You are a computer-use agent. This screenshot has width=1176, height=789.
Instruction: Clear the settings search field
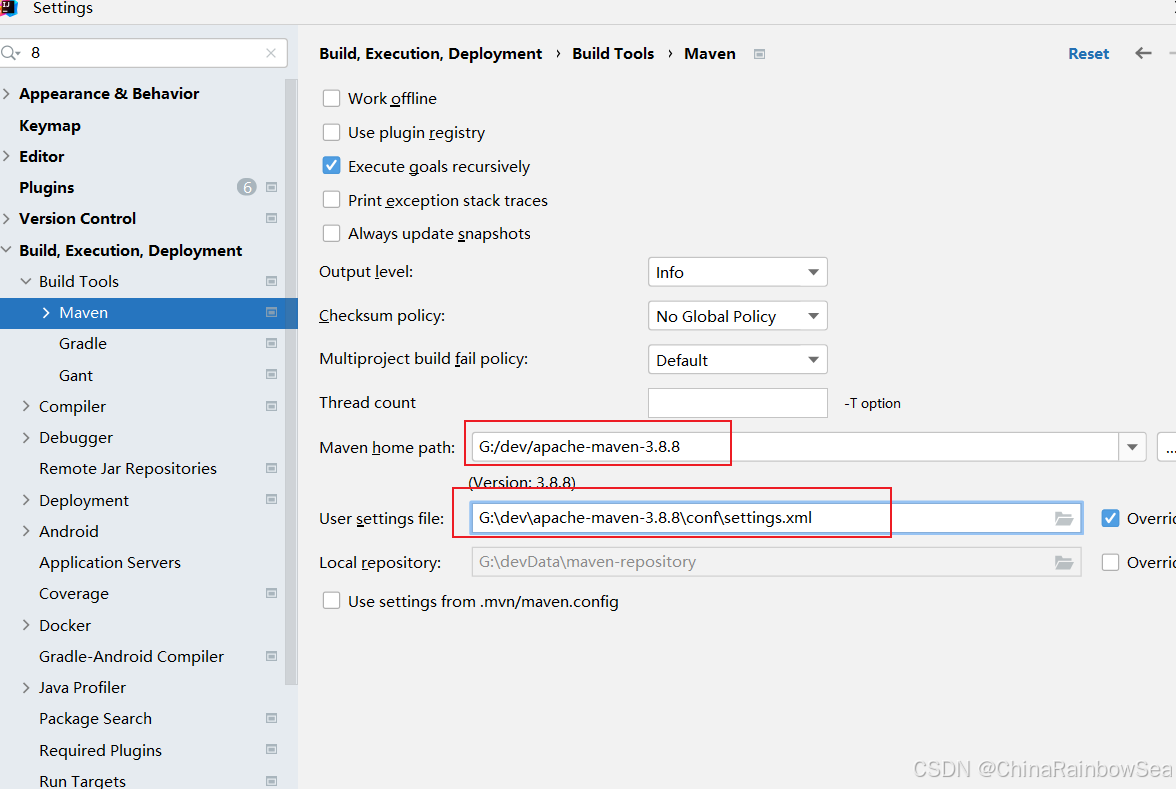pos(271,53)
